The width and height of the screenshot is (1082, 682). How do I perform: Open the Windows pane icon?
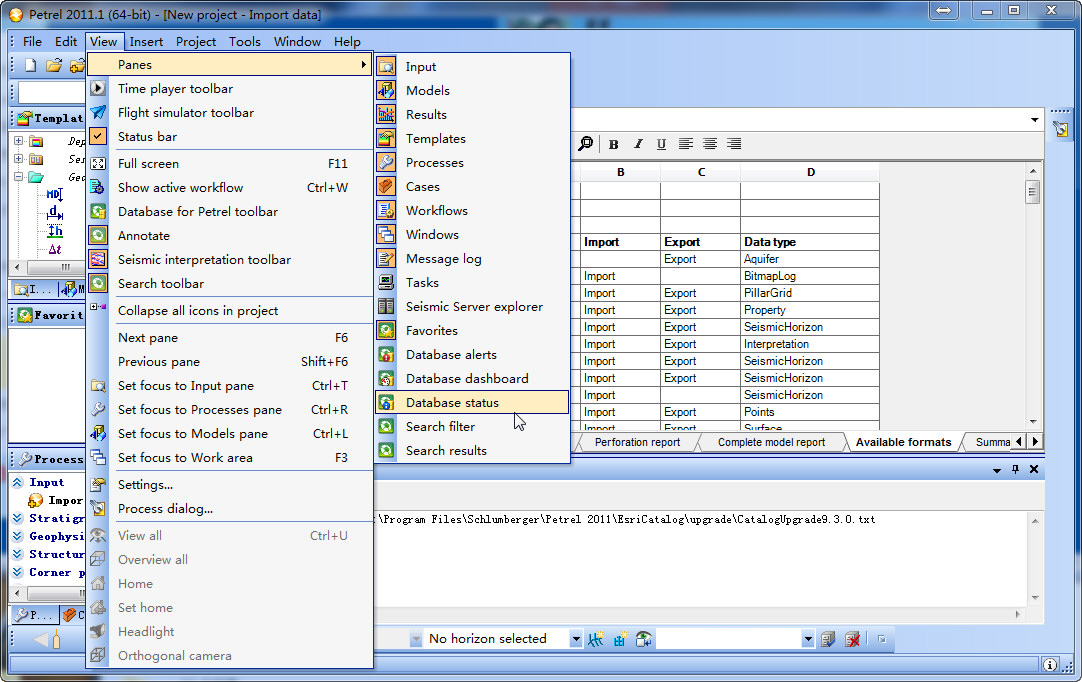tap(386, 235)
